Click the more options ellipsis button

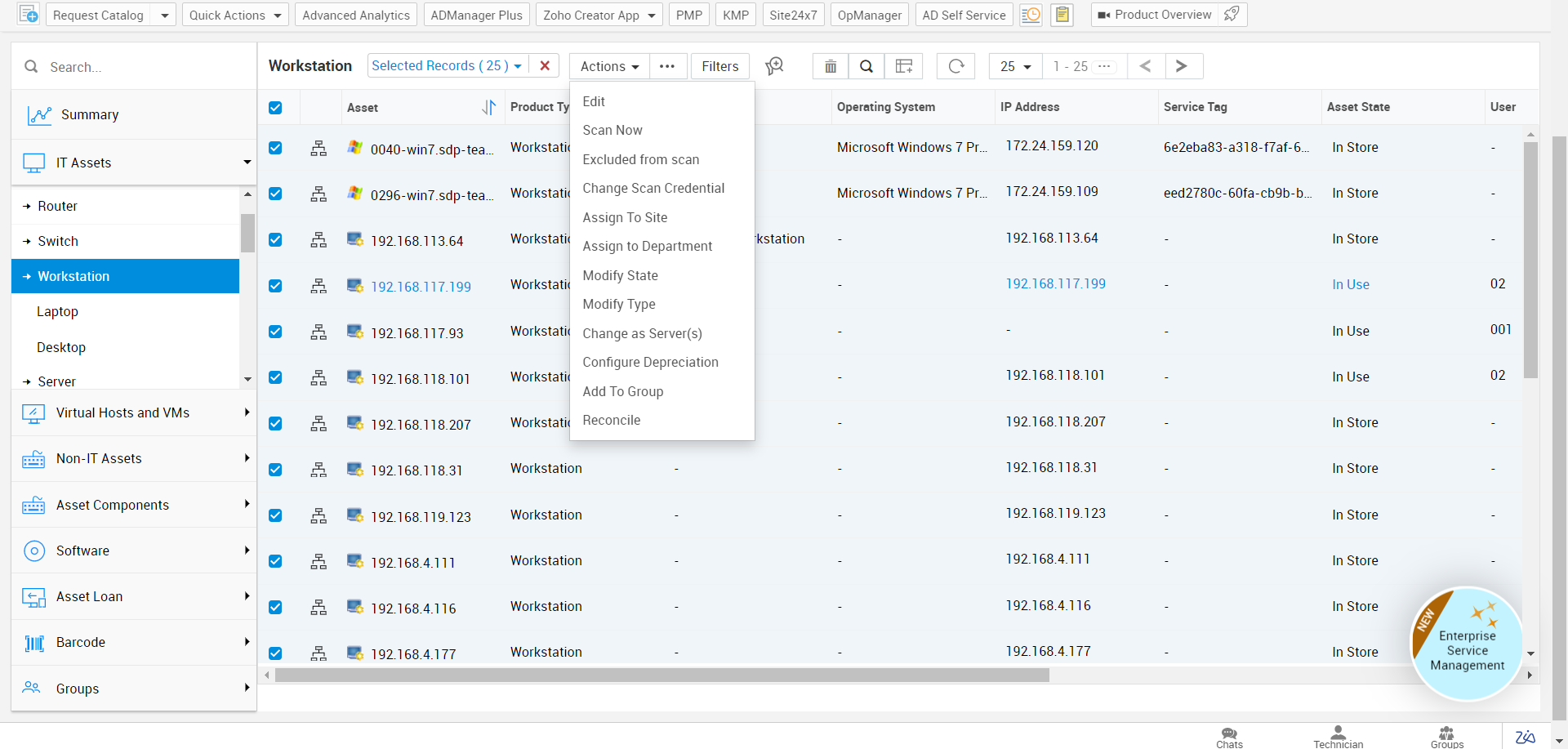click(667, 66)
